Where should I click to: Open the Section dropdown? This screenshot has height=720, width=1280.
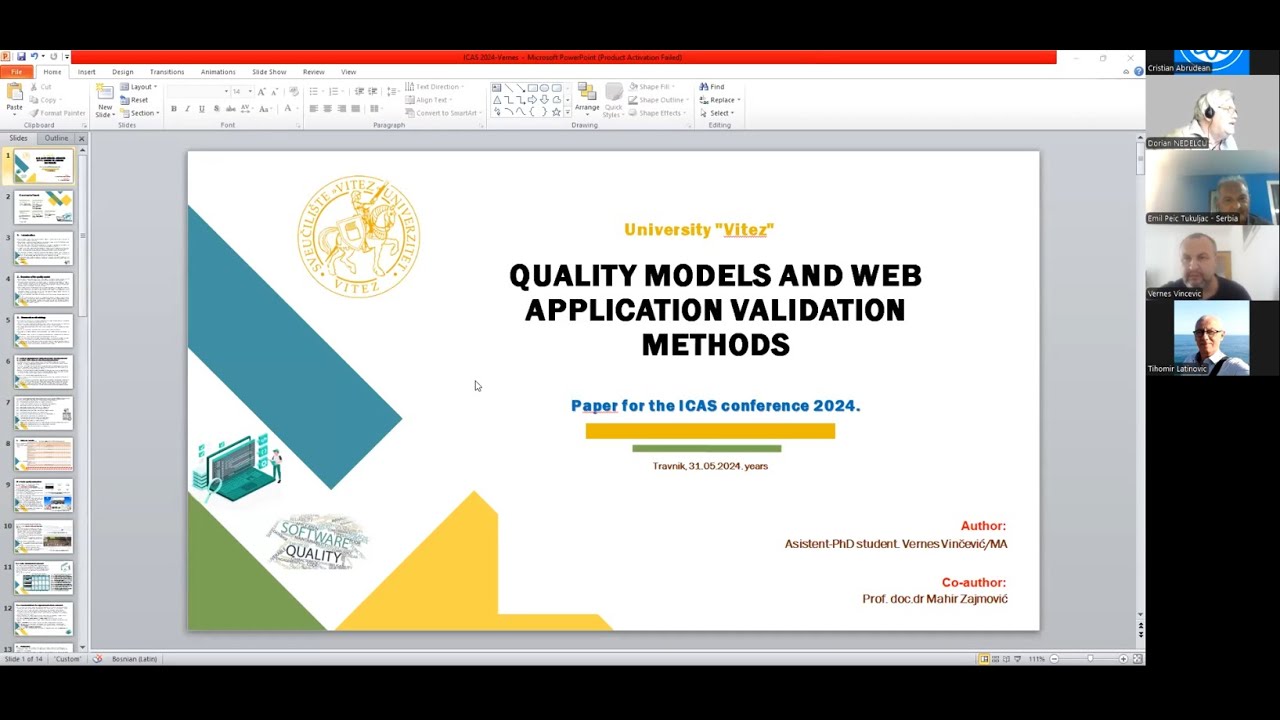[139, 113]
